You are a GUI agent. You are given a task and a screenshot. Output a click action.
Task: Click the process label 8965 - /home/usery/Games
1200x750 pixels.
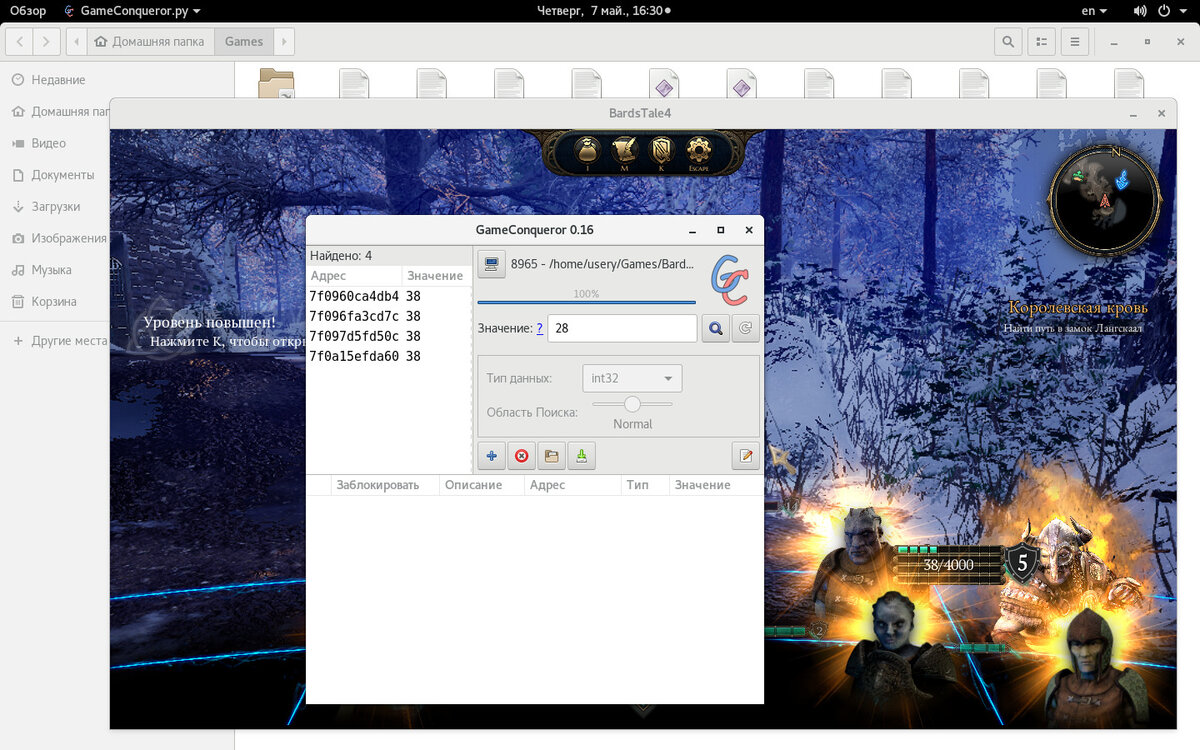pos(602,264)
